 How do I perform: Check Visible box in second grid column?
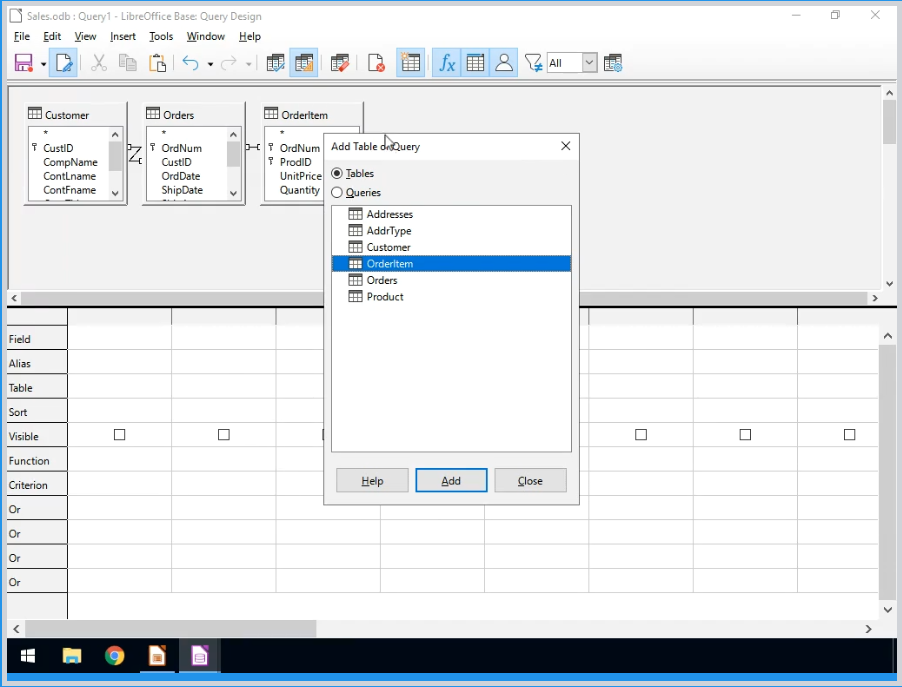(224, 435)
